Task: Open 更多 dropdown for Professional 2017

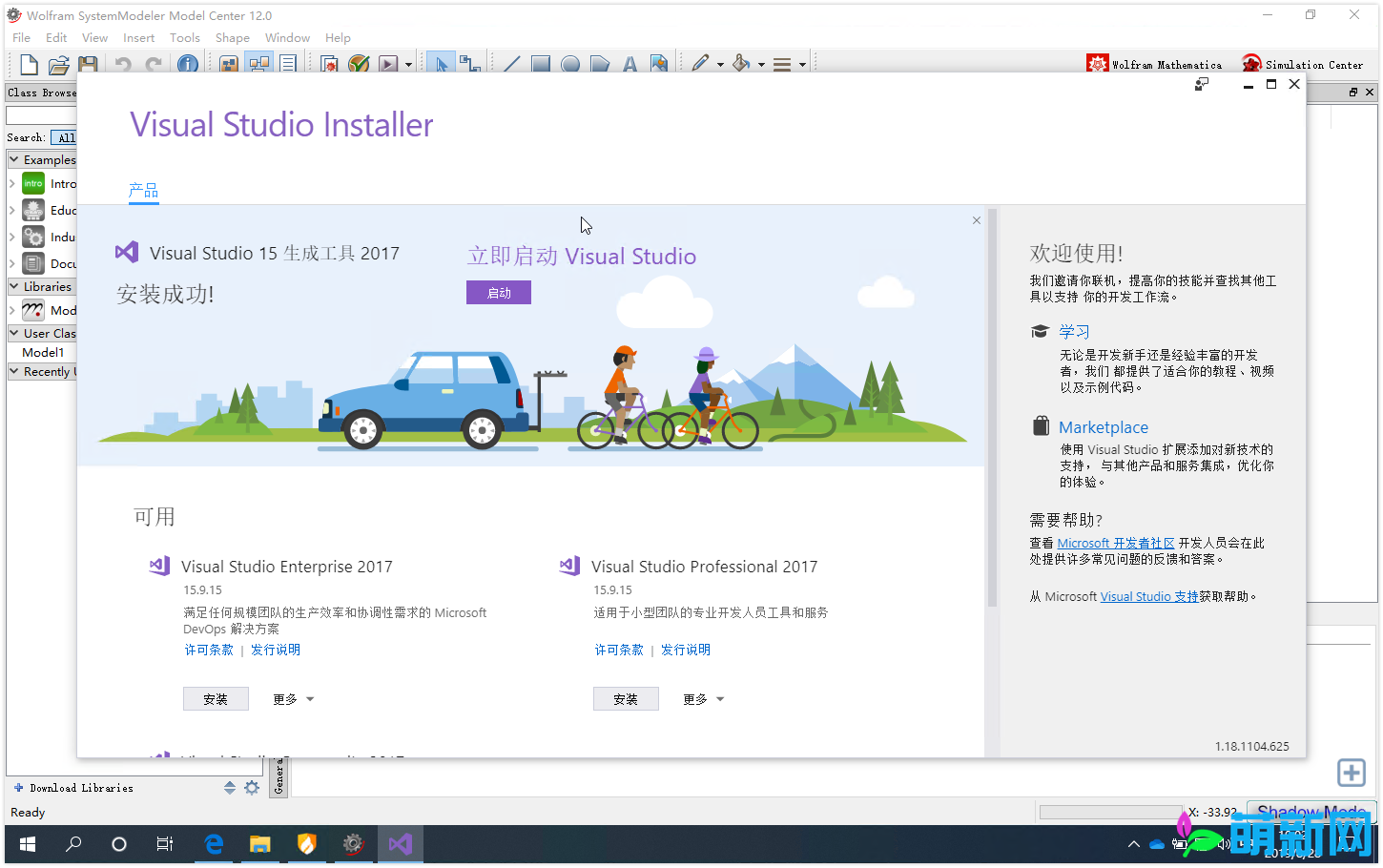Action: tap(703, 699)
